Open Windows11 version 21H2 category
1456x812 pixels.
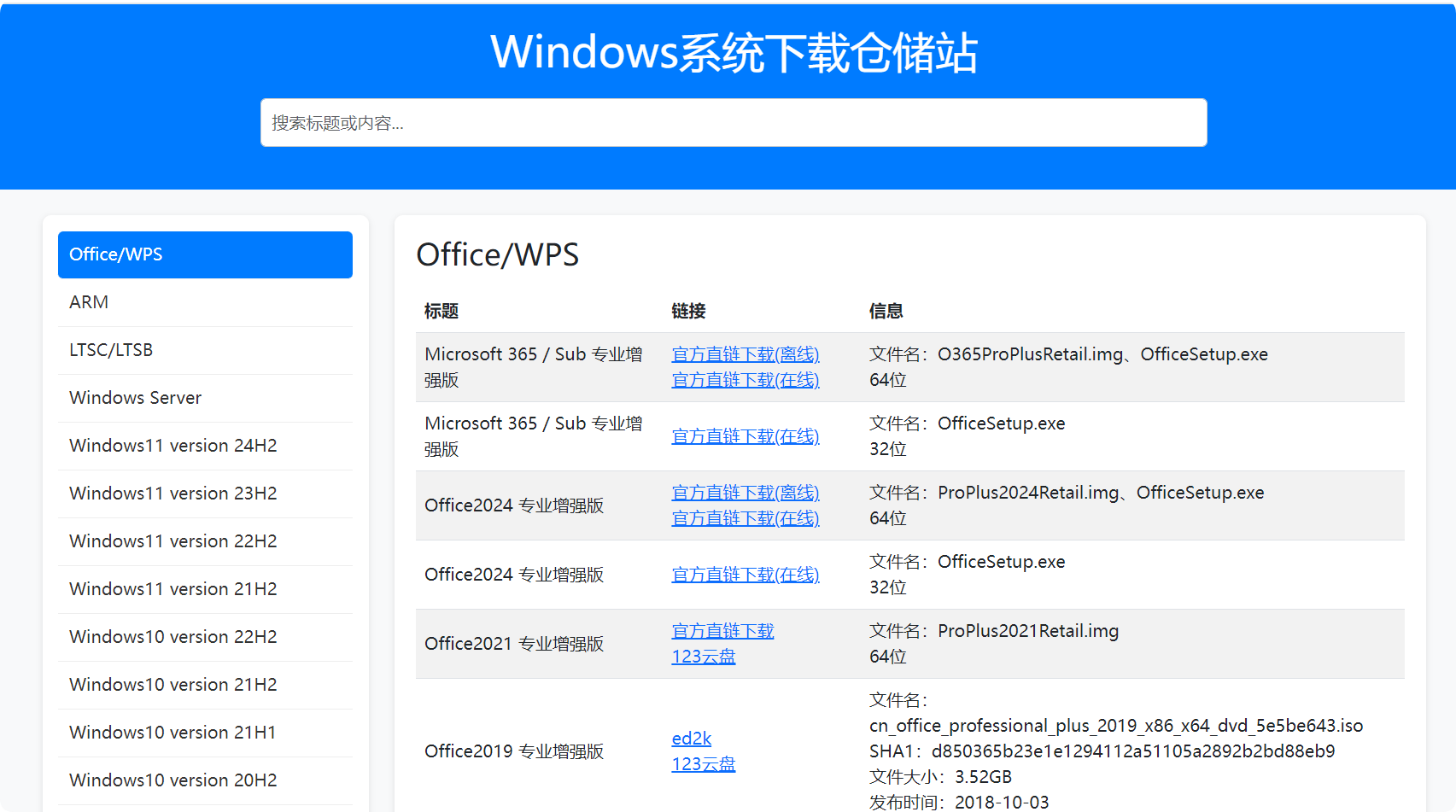pyautogui.click(x=205, y=589)
